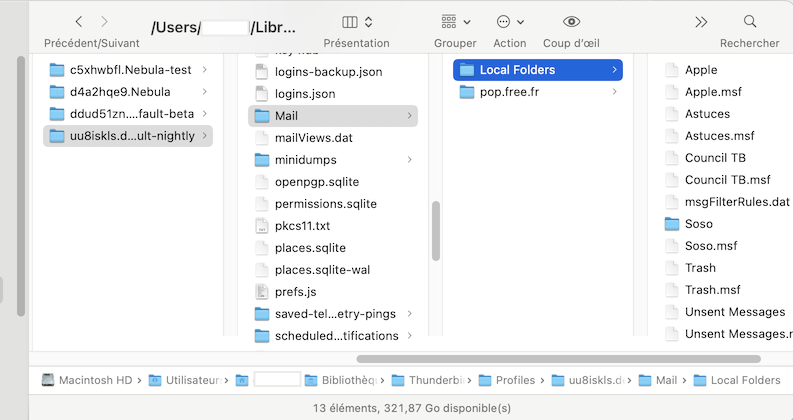Click the sidebar's vertical scrollbar
Image resolution: width=793 pixels, height=420 pixels.
pyautogui.click(x=21, y=186)
